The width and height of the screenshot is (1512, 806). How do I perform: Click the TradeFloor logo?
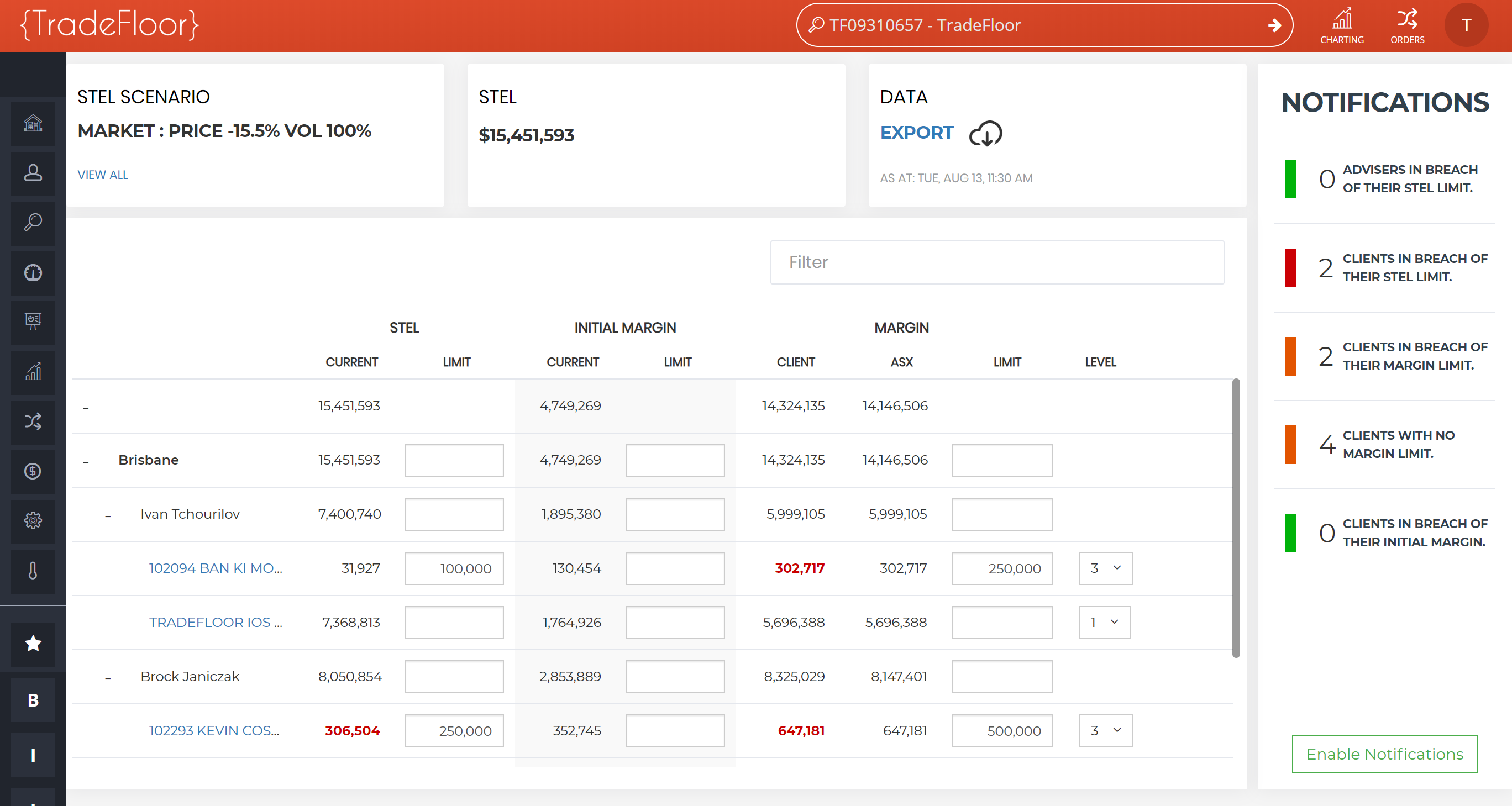(110, 25)
